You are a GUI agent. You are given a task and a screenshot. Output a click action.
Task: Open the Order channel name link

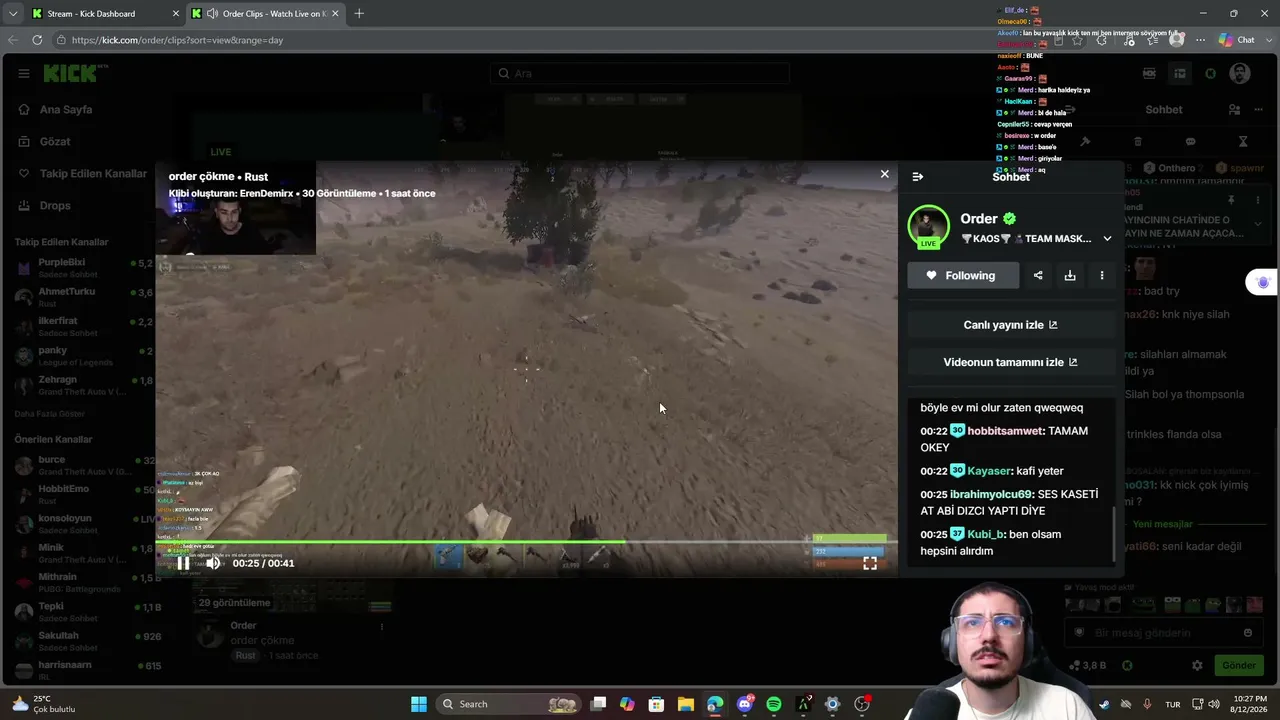coord(979,219)
